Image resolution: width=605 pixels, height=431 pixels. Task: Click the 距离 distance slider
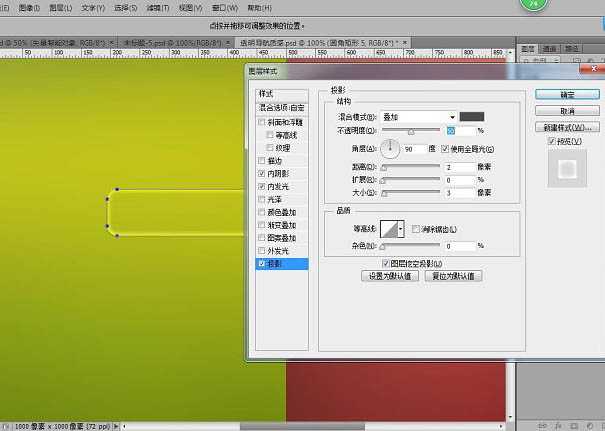411,167
